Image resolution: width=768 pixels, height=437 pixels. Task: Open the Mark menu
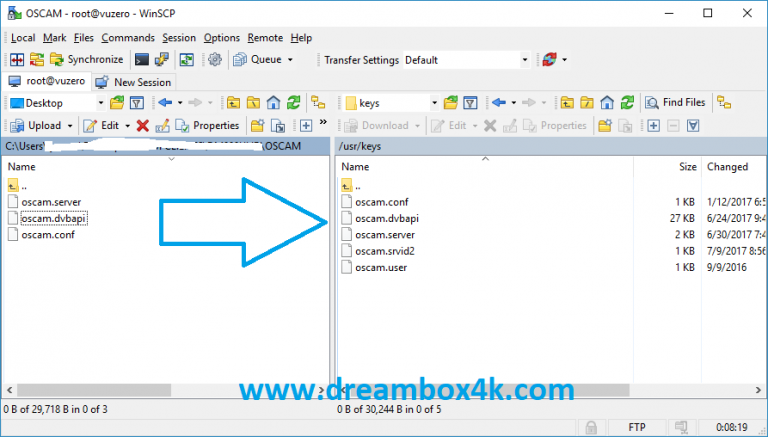[x=54, y=38]
